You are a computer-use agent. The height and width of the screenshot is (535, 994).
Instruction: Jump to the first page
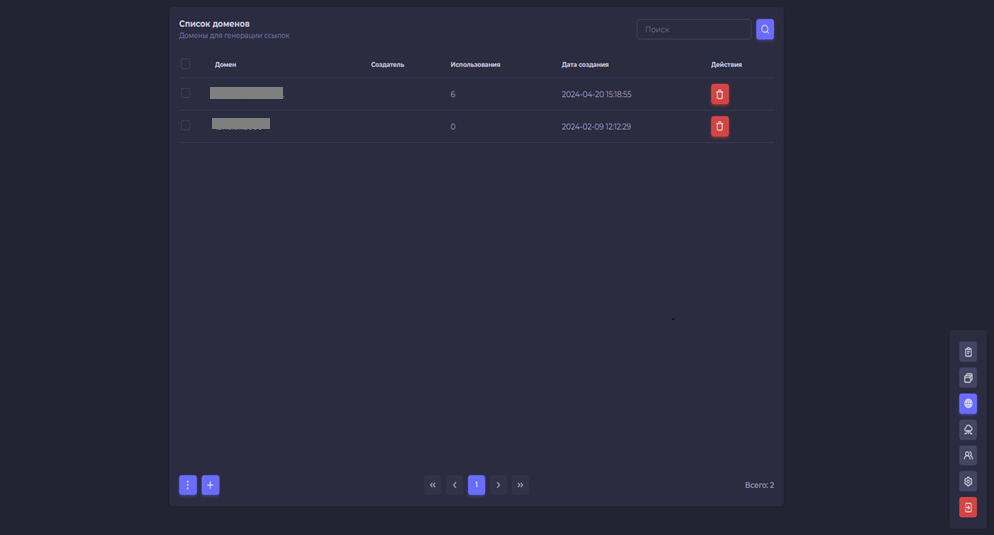pos(432,485)
